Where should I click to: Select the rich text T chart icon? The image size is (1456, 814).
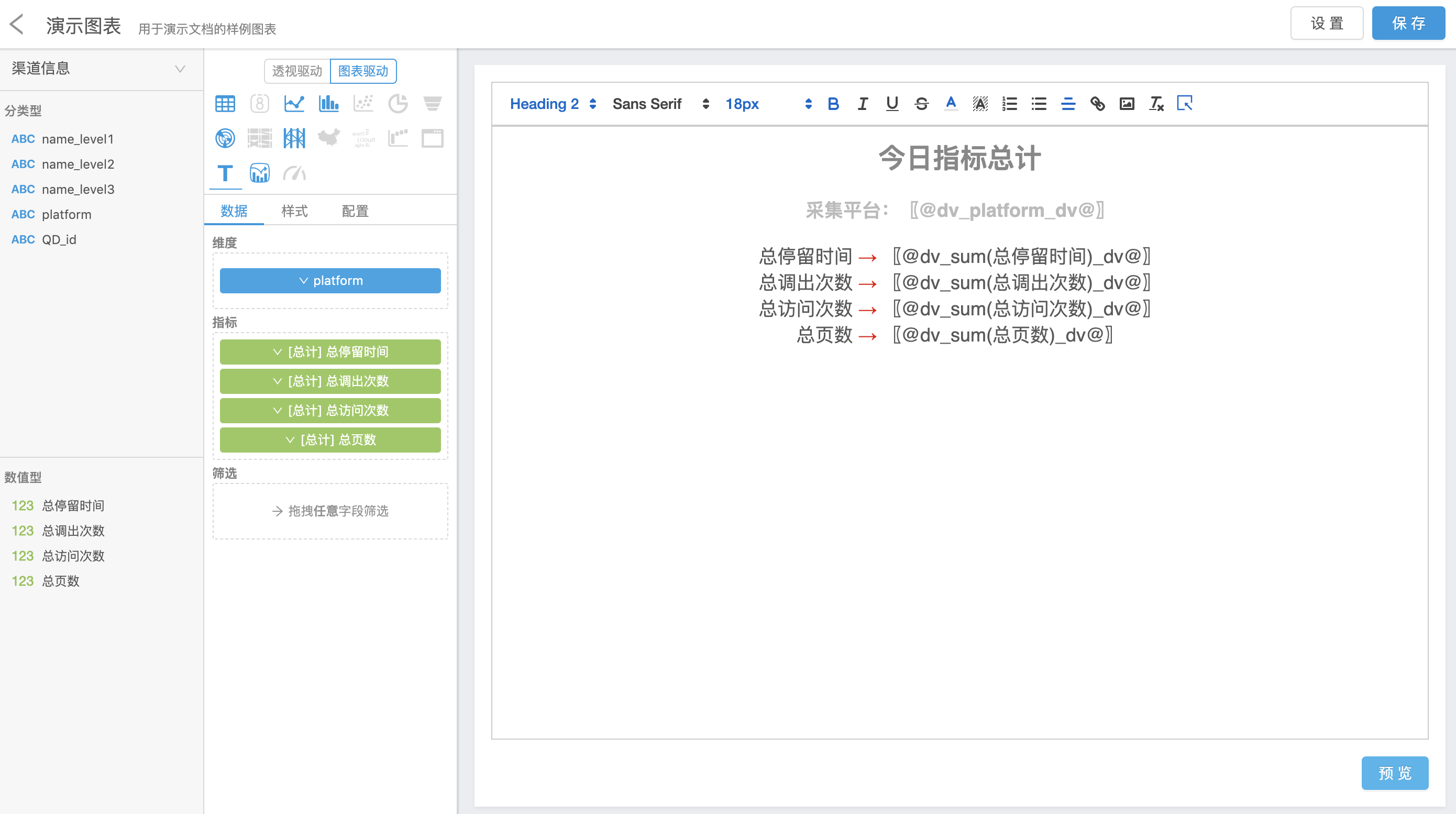(225, 173)
